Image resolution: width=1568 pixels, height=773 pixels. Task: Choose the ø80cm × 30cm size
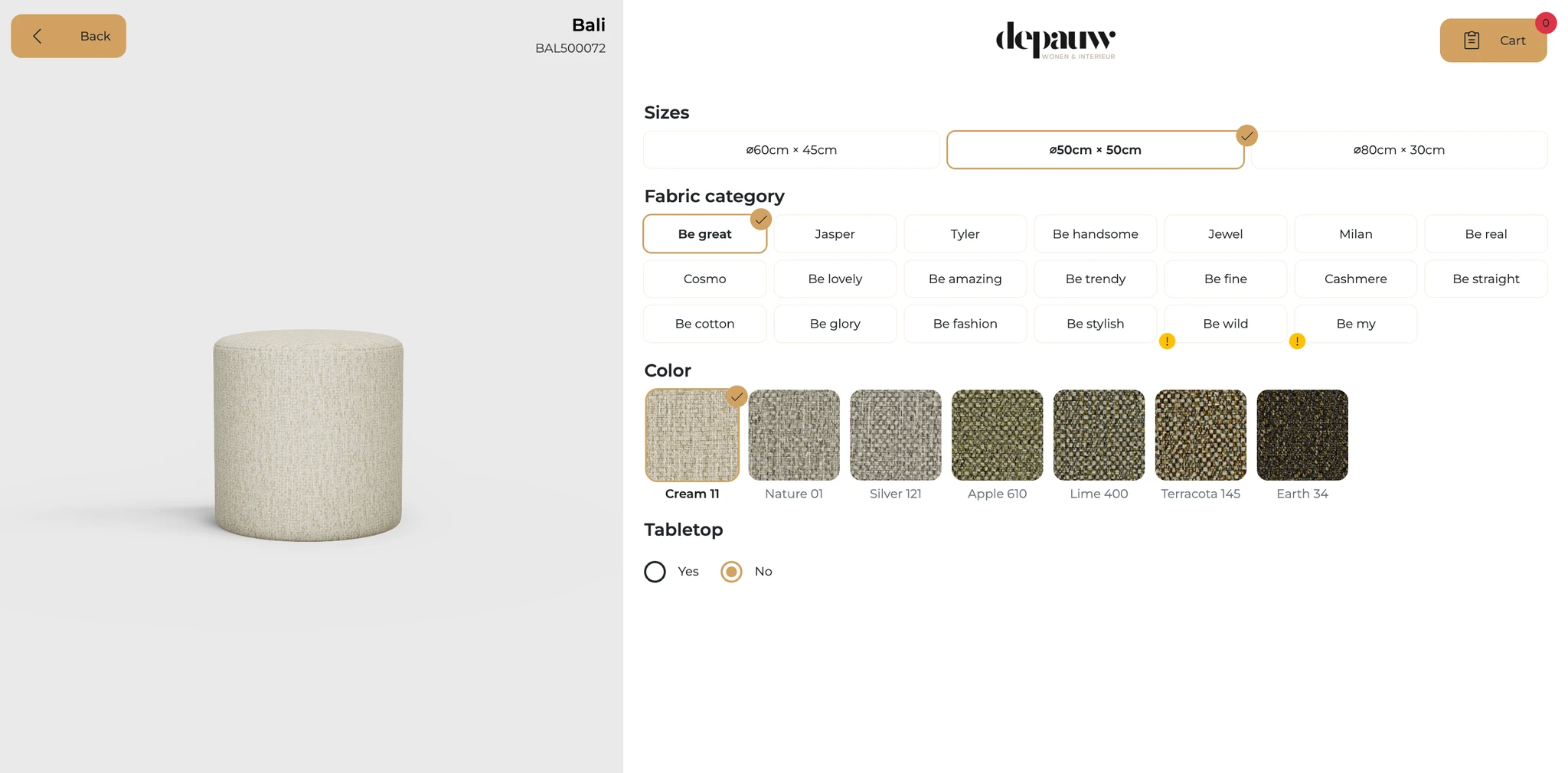coord(1399,150)
